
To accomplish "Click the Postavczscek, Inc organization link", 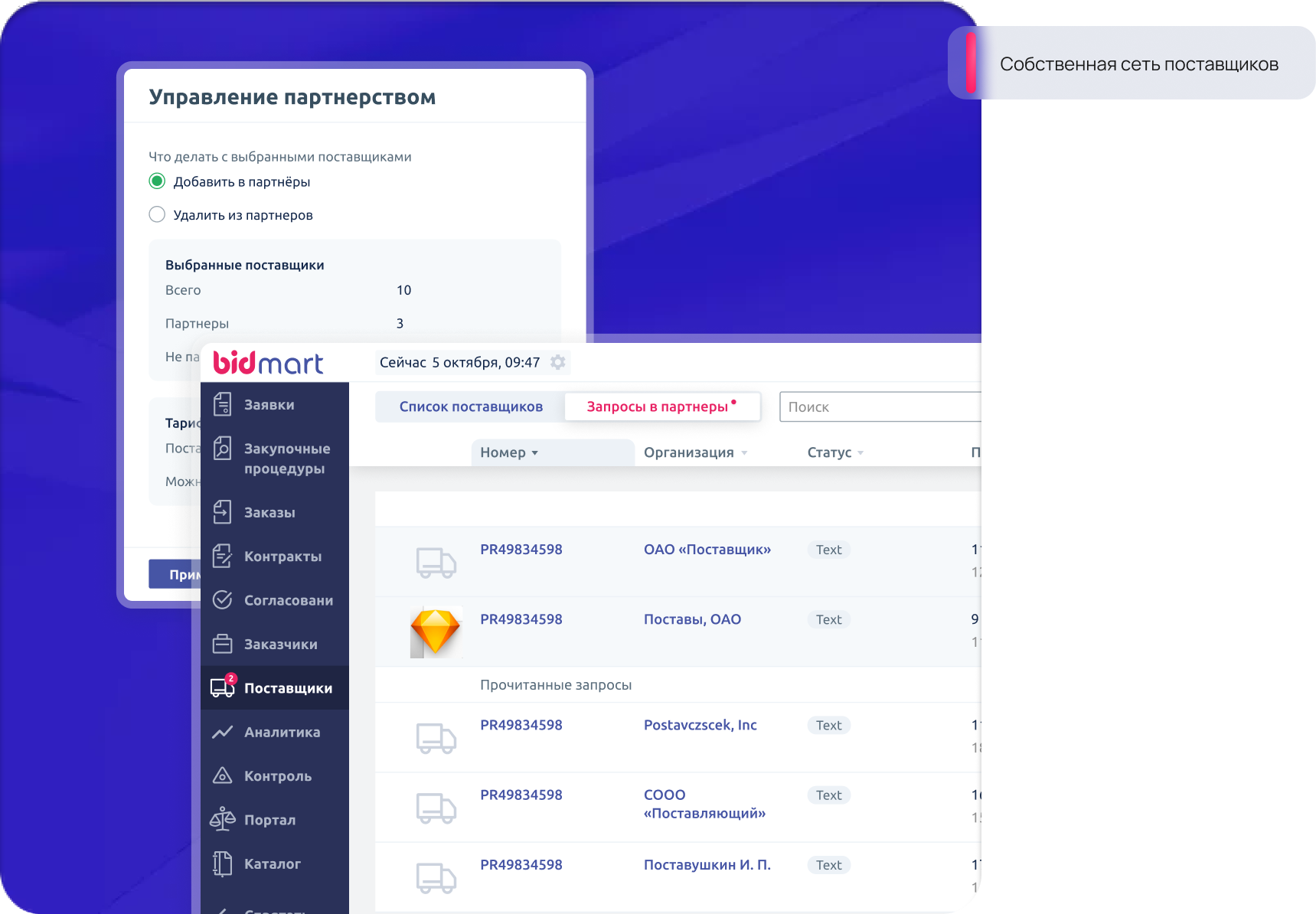I will point(700,725).
